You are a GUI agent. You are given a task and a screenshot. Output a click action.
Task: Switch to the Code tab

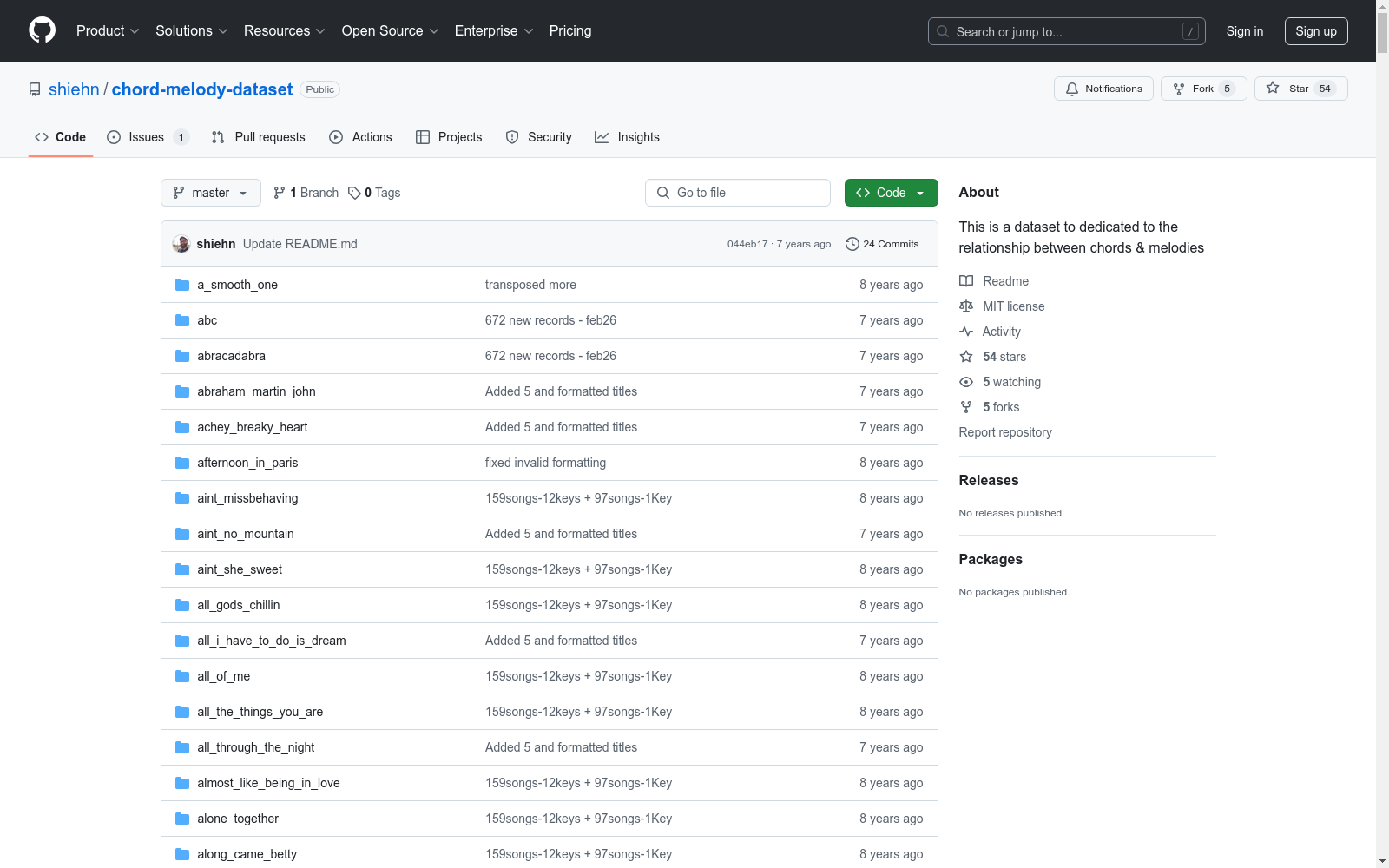61,137
